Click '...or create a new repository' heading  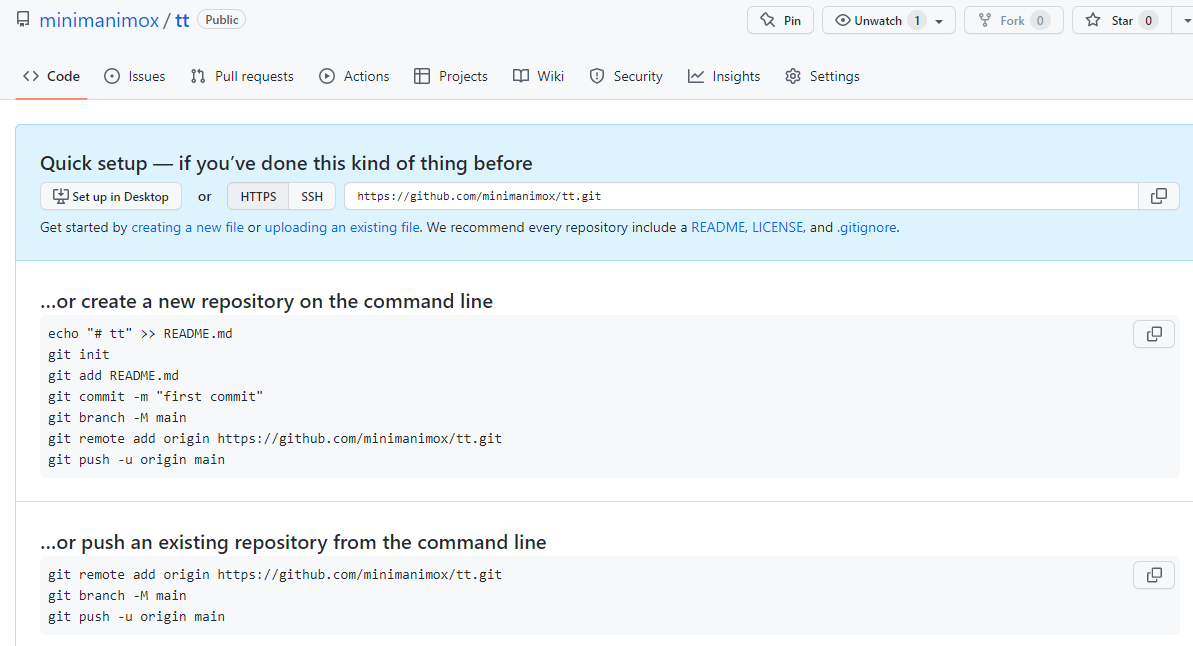point(266,301)
